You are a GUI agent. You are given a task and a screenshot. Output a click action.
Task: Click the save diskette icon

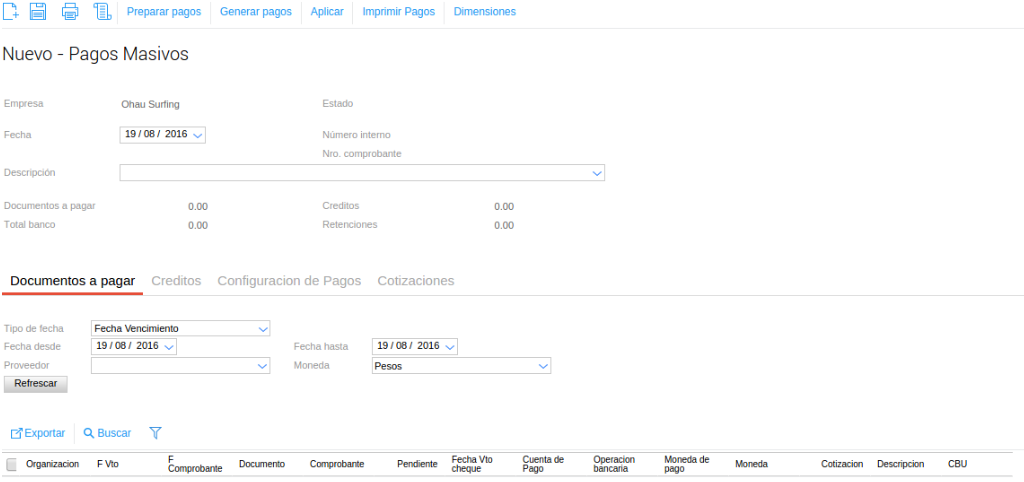38,11
